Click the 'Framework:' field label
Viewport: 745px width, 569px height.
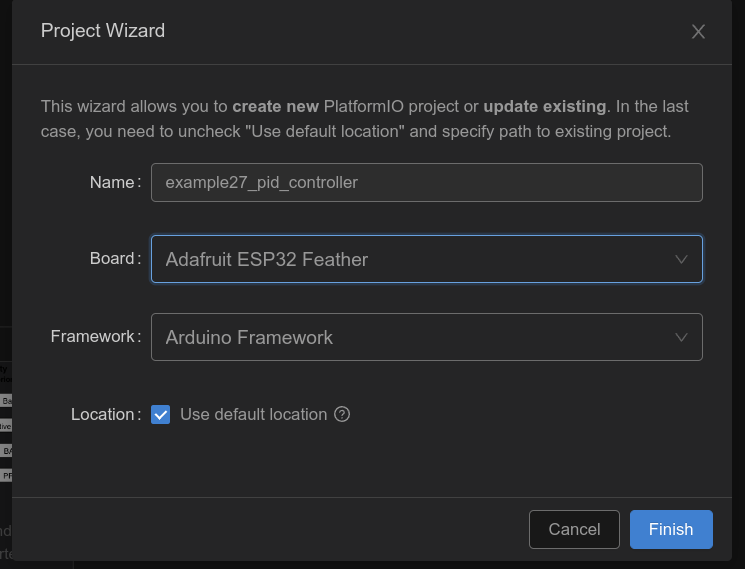pos(95,336)
